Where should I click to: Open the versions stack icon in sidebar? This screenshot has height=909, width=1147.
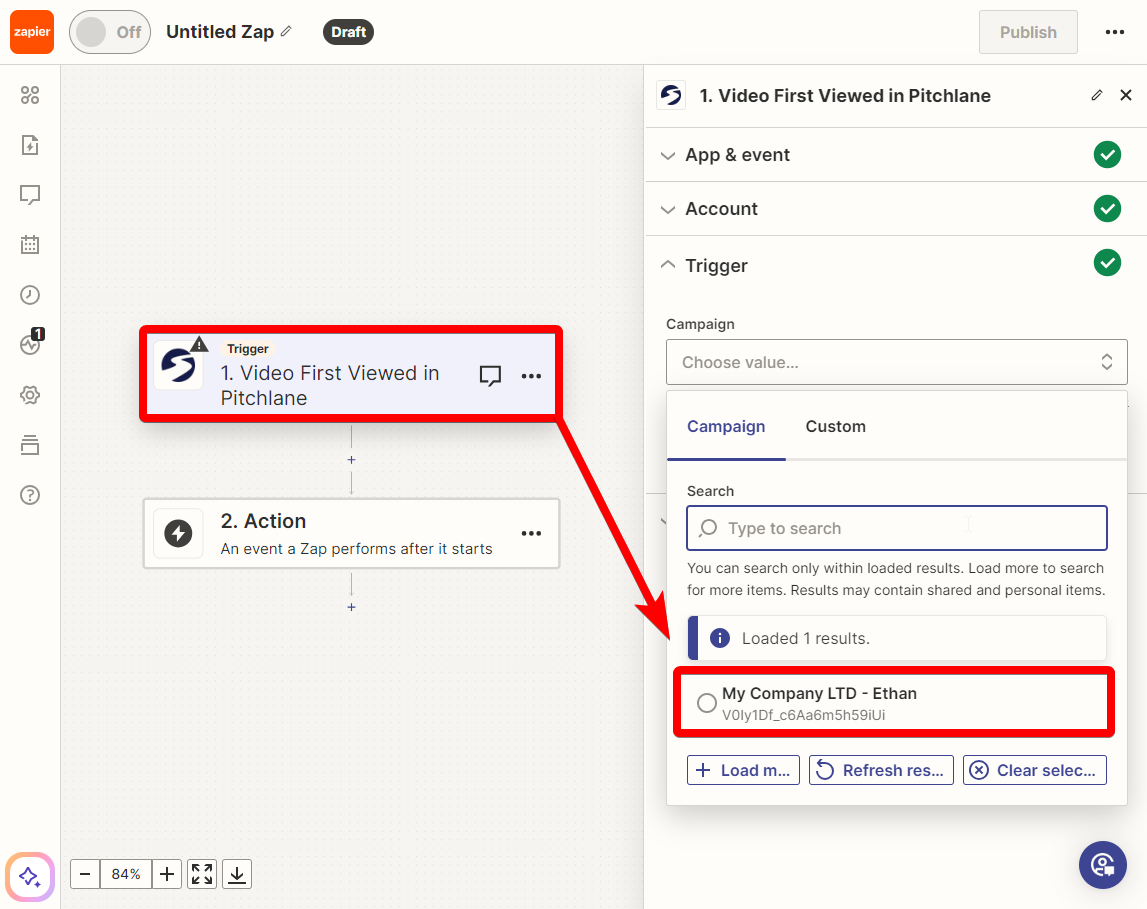[x=30, y=445]
